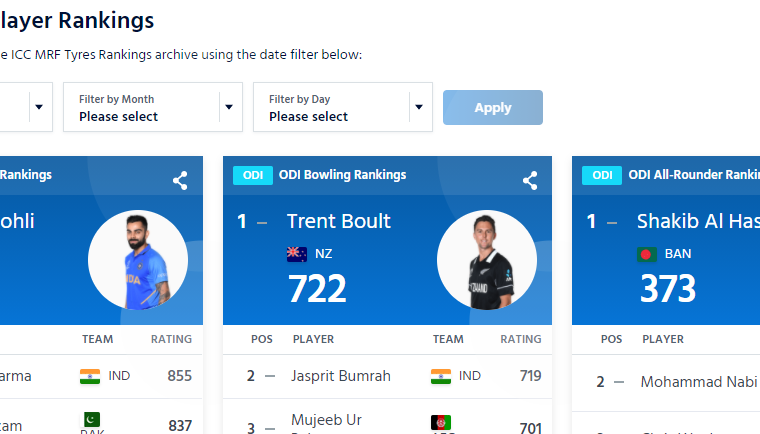Screen dimensions: 760x434
Task: Click the share icon on the batting rankings card
Action: point(180,180)
